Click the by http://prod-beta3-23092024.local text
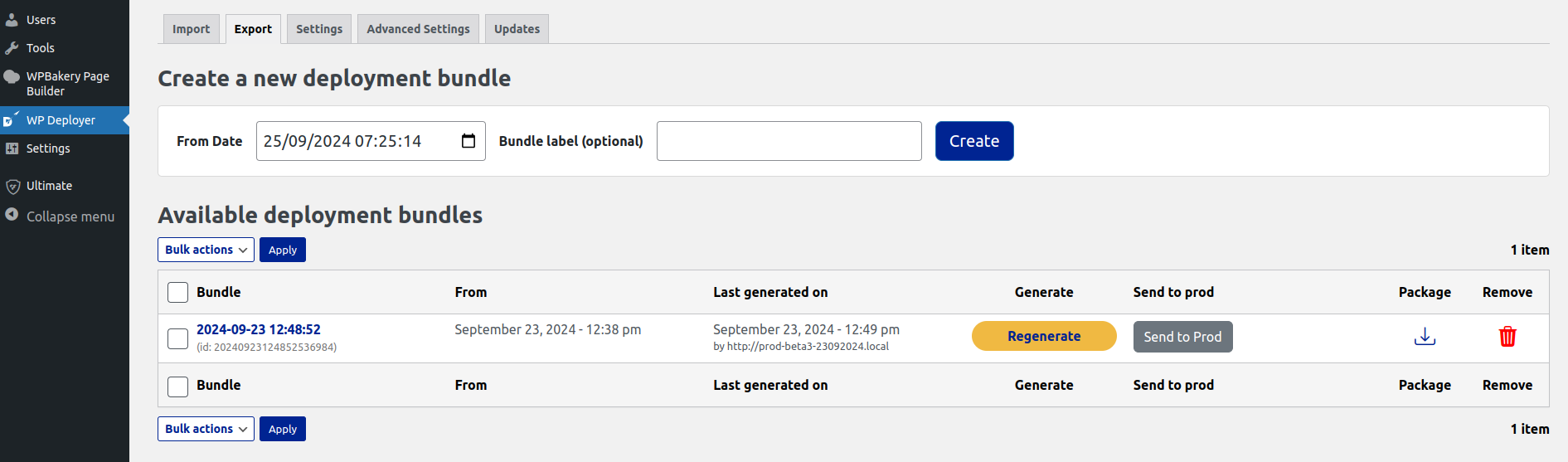1568x462 pixels. (x=801, y=347)
